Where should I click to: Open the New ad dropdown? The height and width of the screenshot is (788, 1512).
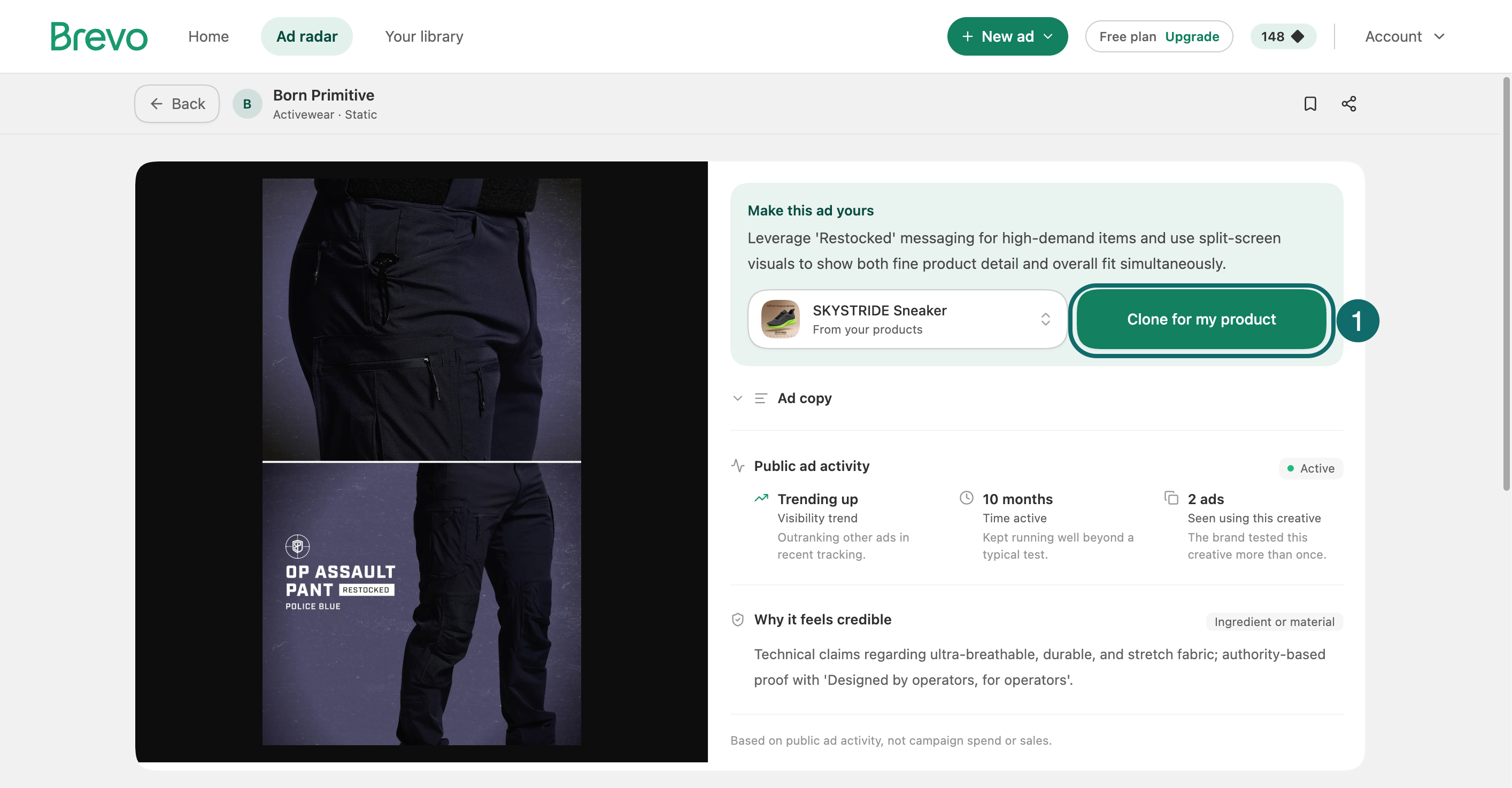tap(1007, 36)
